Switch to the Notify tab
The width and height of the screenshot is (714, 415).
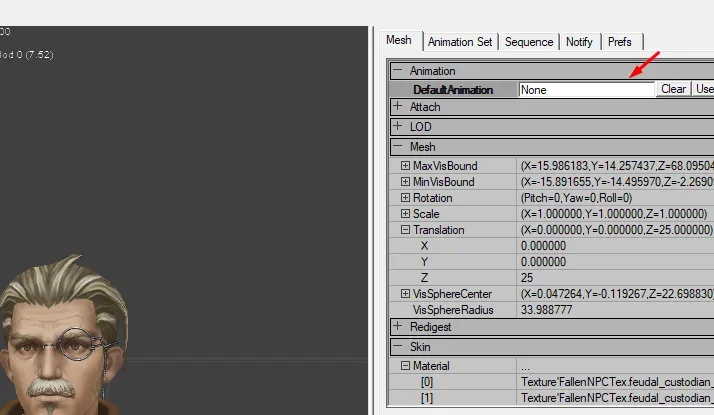[579, 42]
